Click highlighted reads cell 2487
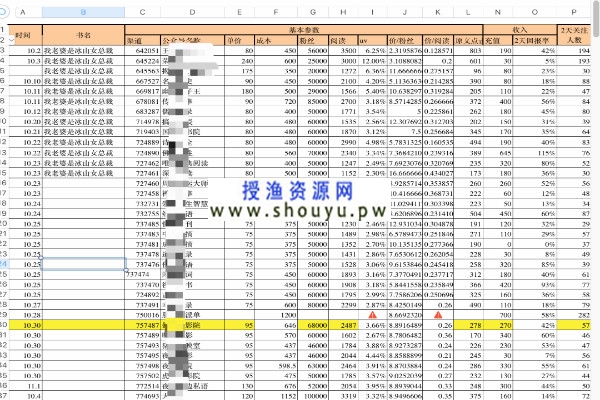Viewport: 600px width, 400px height. (x=343, y=325)
